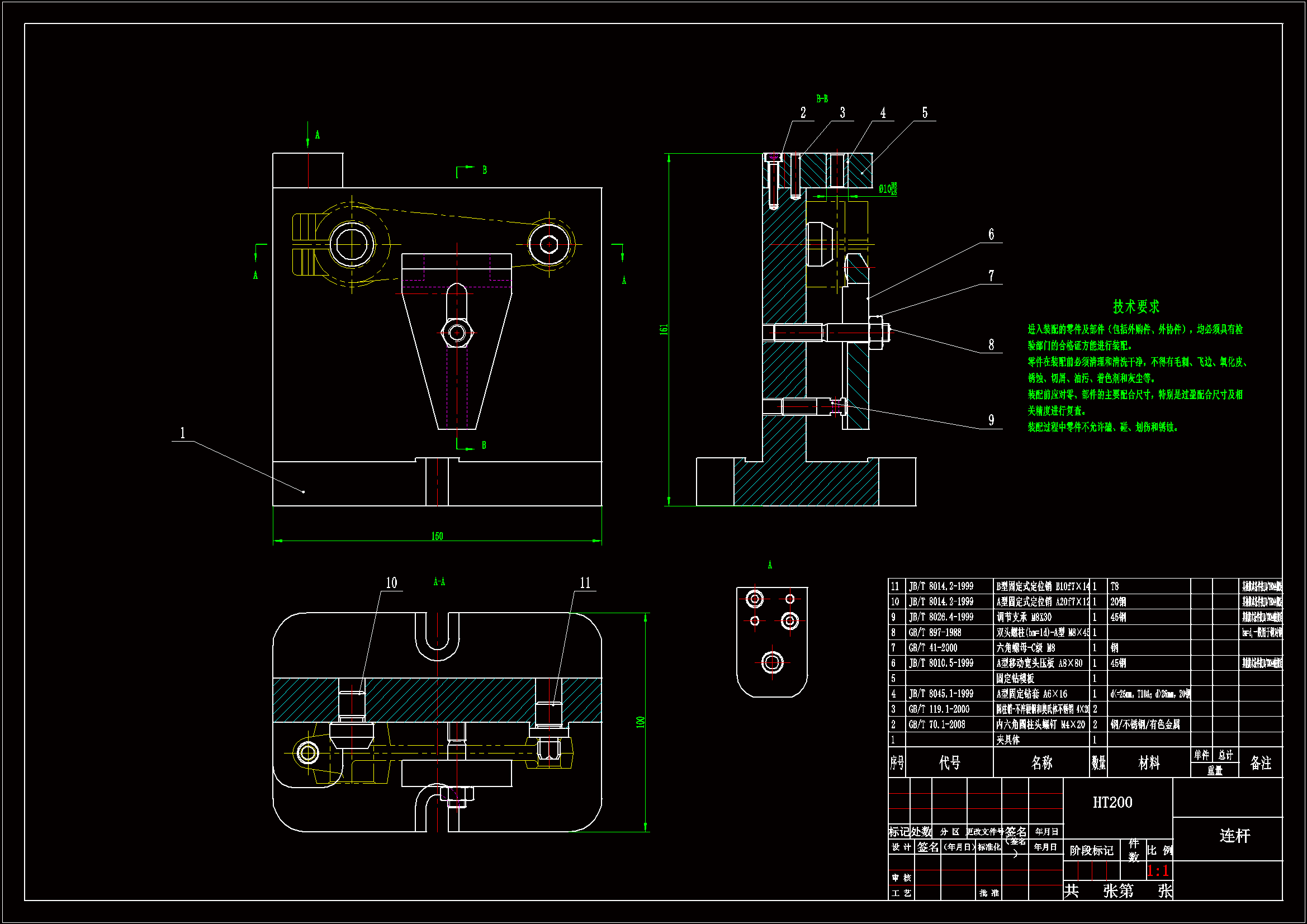
Task: Click the 备注 column header
Action: (x=1260, y=763)
